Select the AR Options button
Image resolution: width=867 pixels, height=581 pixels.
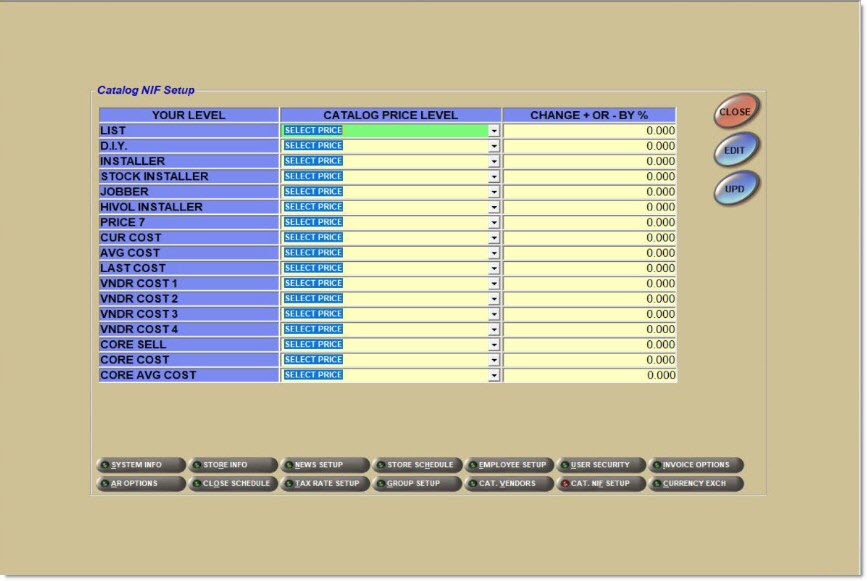tap(141, 484)
